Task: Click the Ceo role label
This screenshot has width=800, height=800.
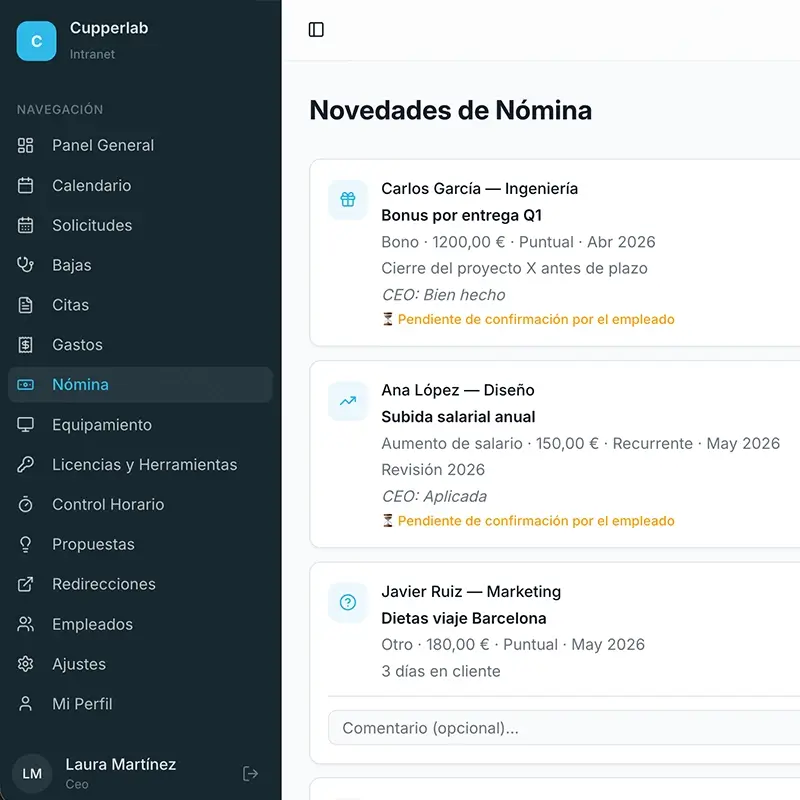Action: [77, 784]
